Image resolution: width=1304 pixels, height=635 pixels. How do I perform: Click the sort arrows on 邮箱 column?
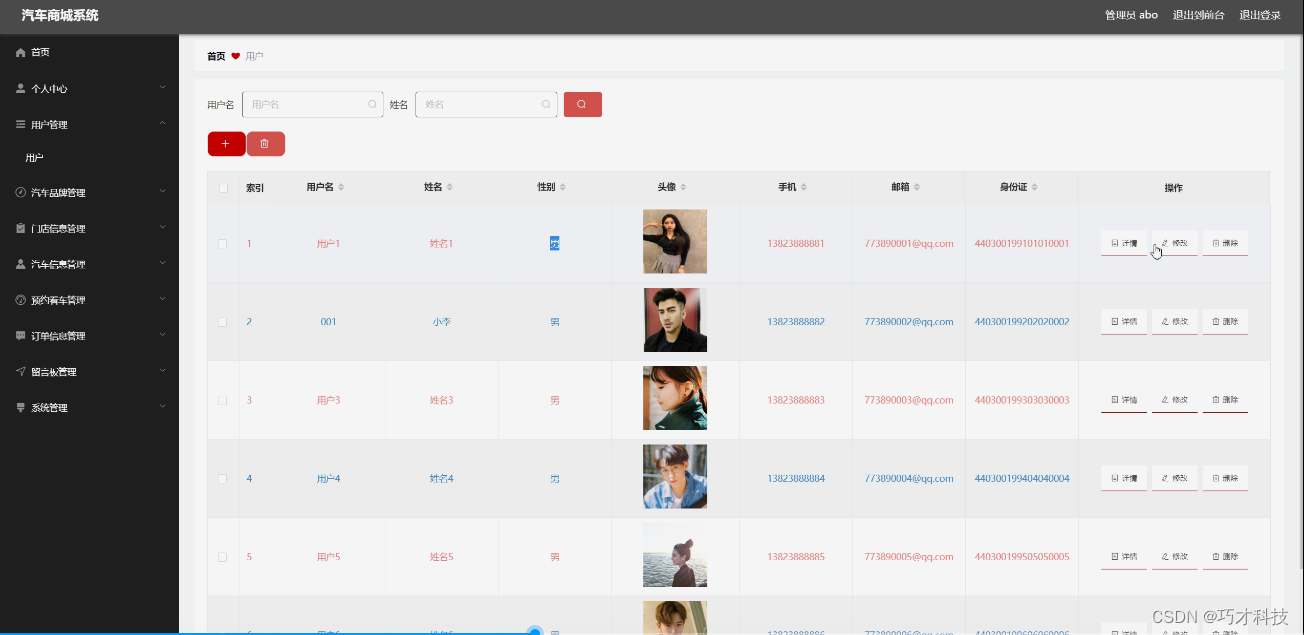pyautogui.click(x=917, y=187)
